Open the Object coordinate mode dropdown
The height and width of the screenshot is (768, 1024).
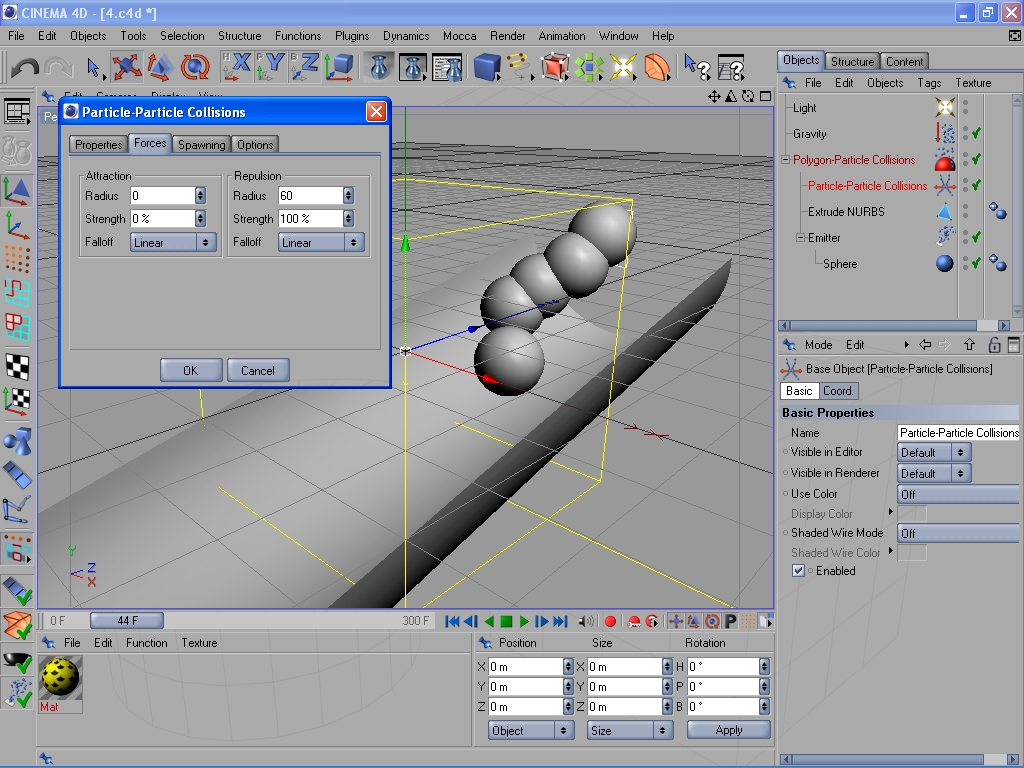tap(531, 731)
